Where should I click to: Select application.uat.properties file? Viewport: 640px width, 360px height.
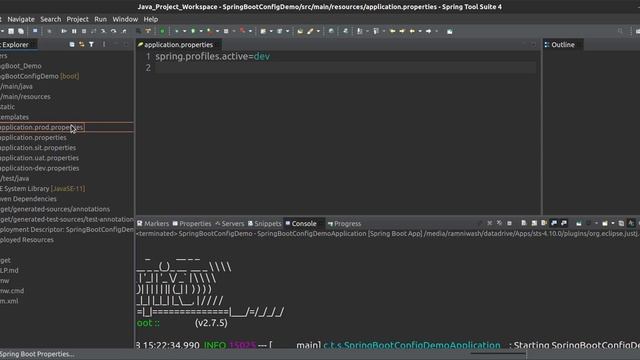point(39,158)
